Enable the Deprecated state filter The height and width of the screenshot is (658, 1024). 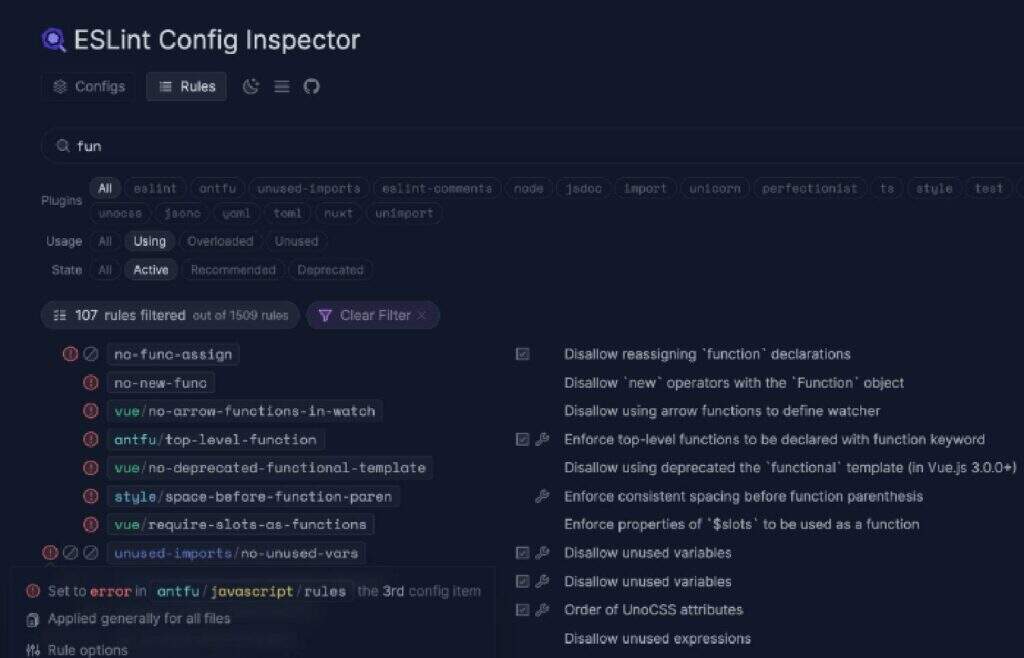[x=330, y=270]
